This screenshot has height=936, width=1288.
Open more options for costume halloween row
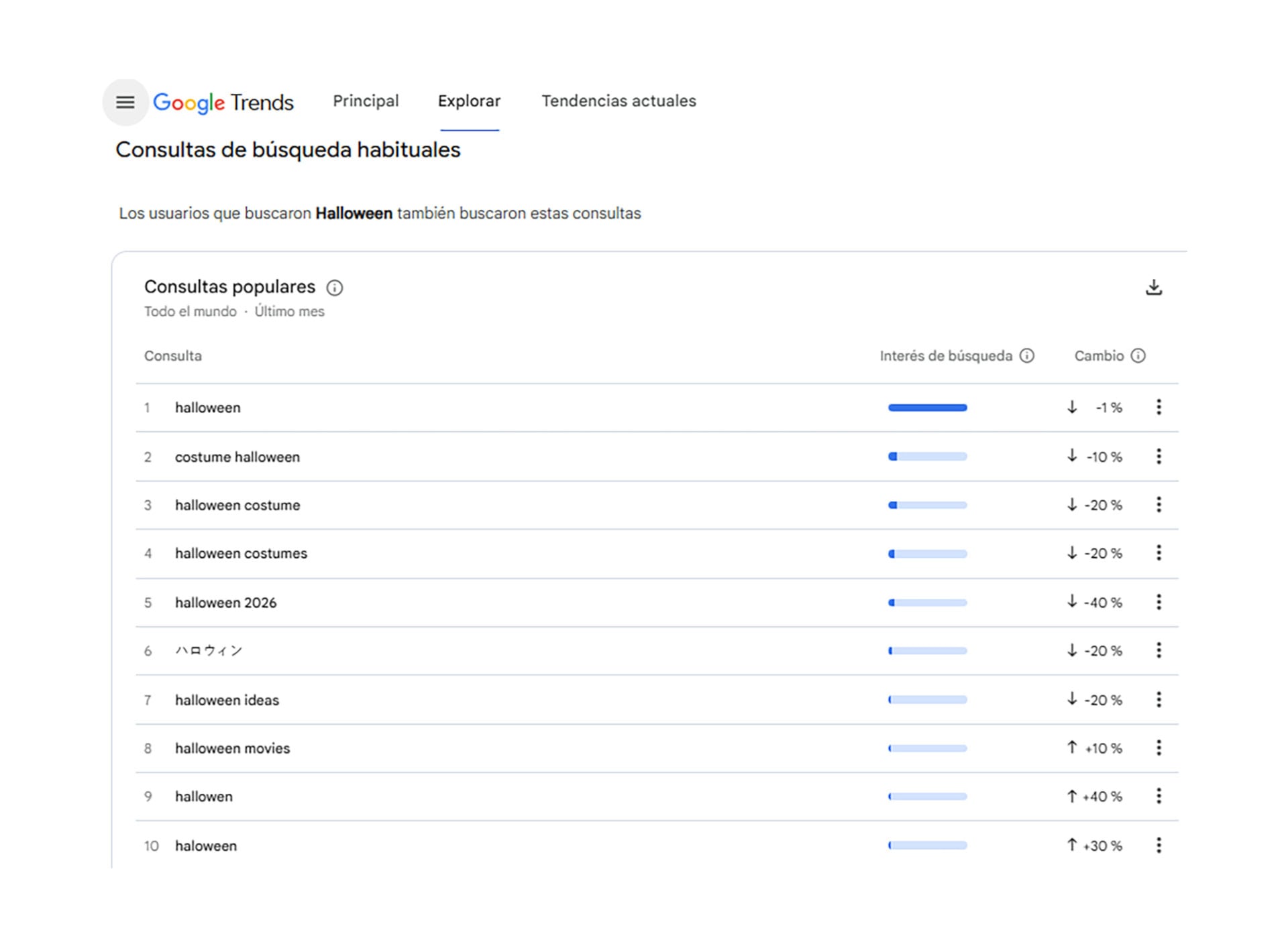[1159, 457]
